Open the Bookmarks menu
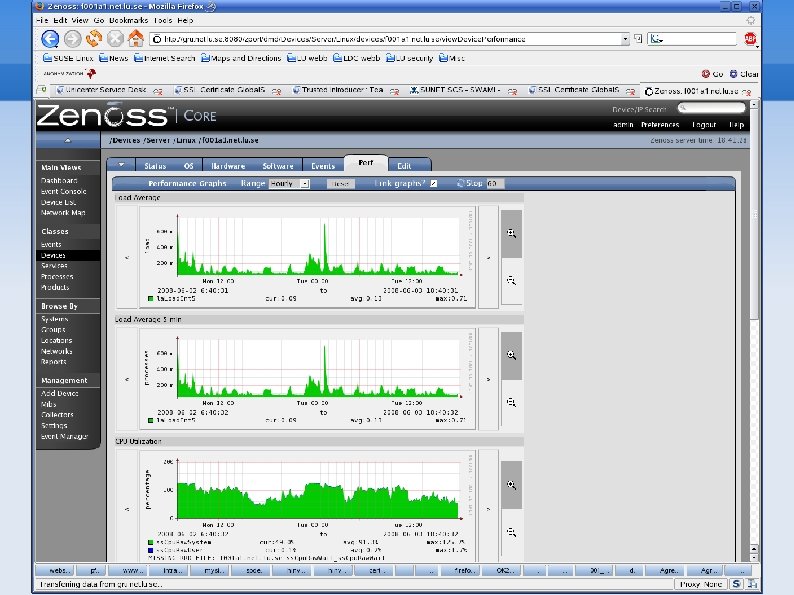 click(129, 20)
